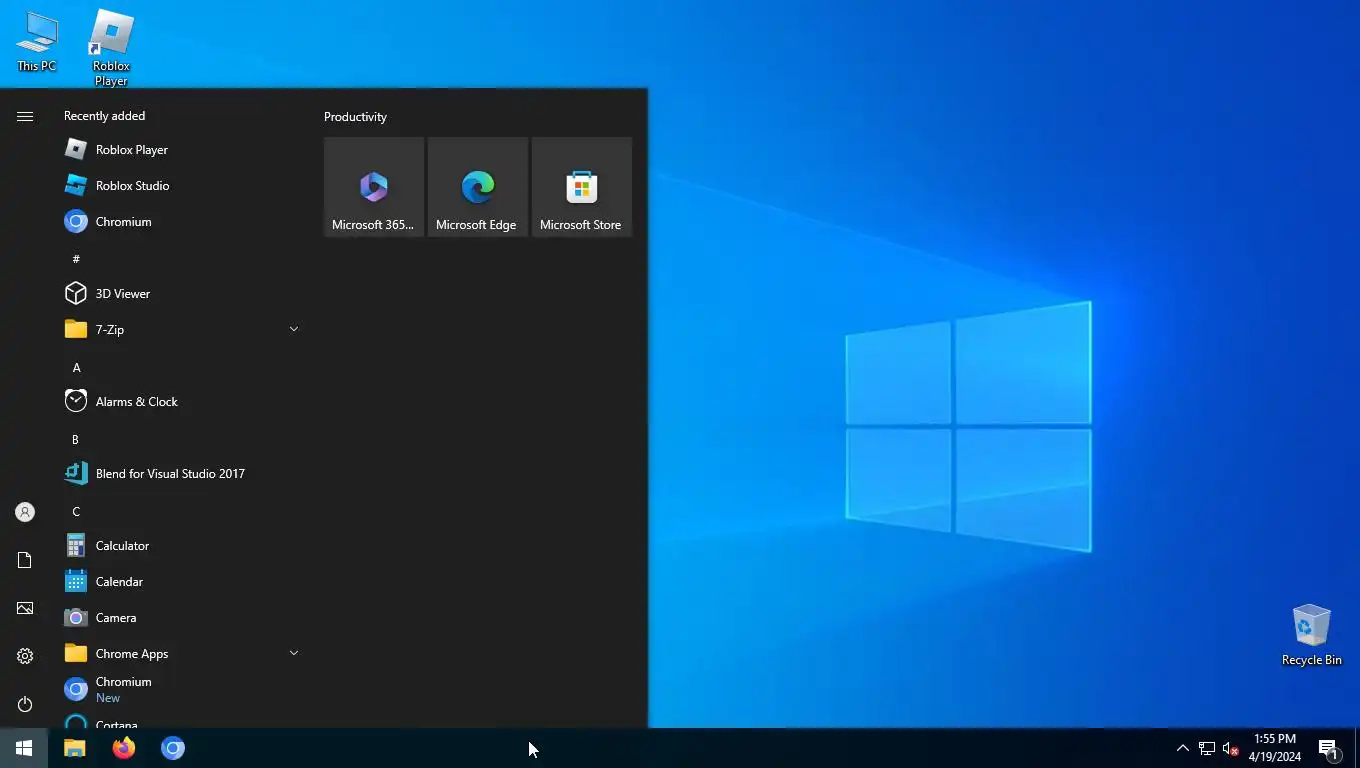
Task: Launch Roblox Studio from Start menu
Action: click(180, 186)
